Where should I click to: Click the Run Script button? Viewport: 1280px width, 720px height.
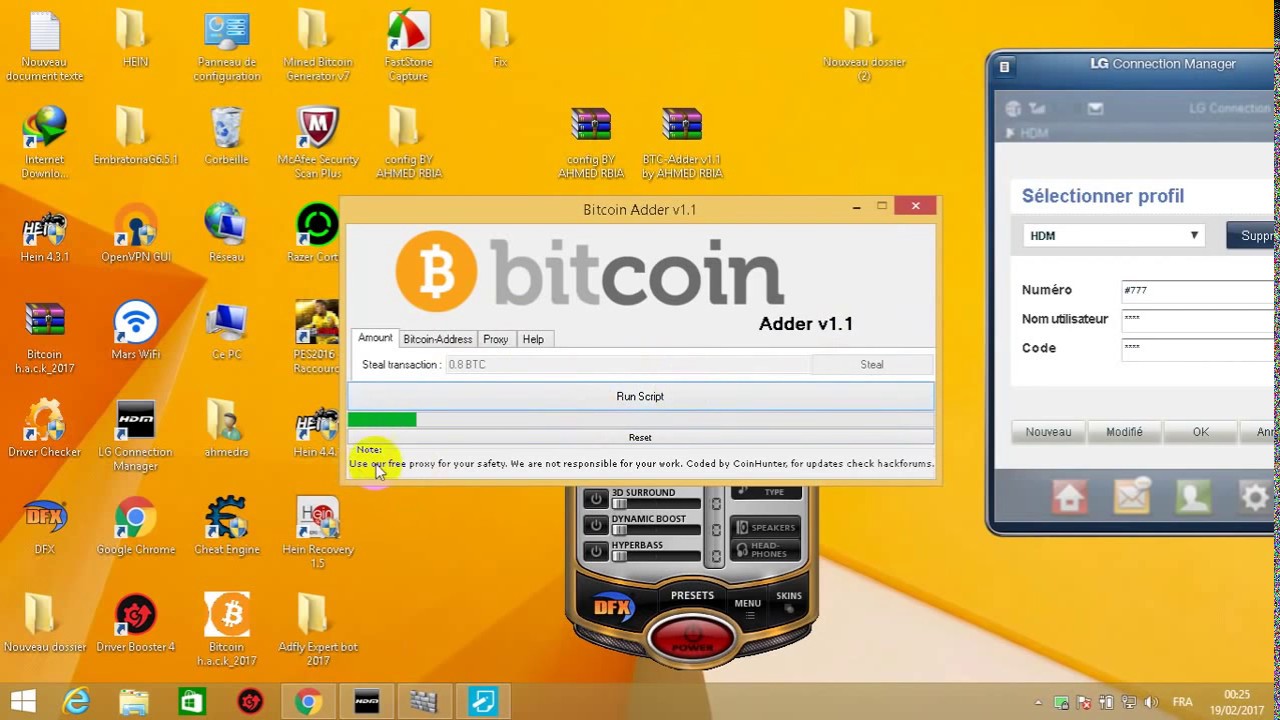coord(639,396)
